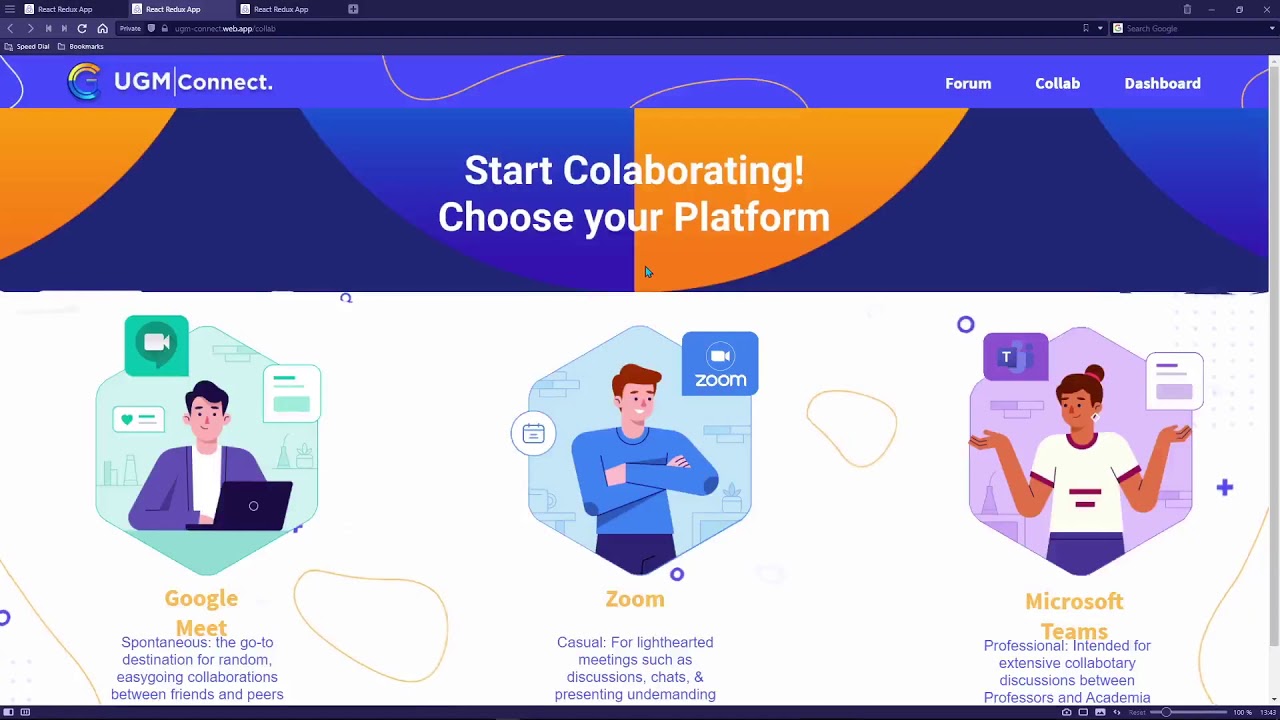1280x720 pixels.
Task: Open the Forum page
Action: pyautogui.click(x=968, y=83)
